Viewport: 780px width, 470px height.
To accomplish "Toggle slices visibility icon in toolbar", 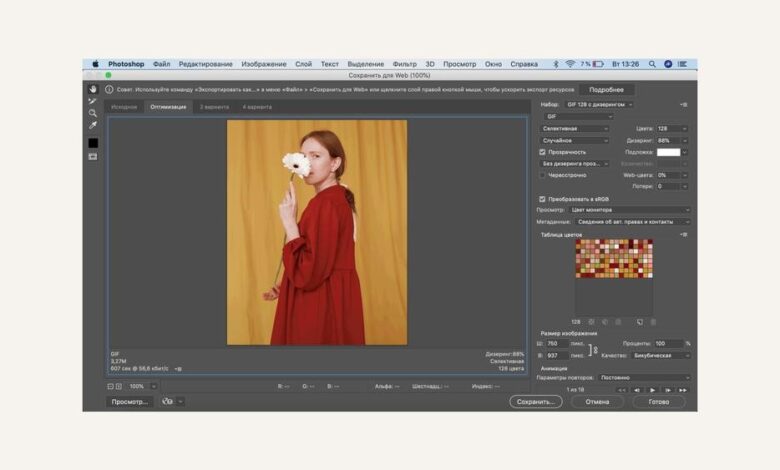I will 93,157.
